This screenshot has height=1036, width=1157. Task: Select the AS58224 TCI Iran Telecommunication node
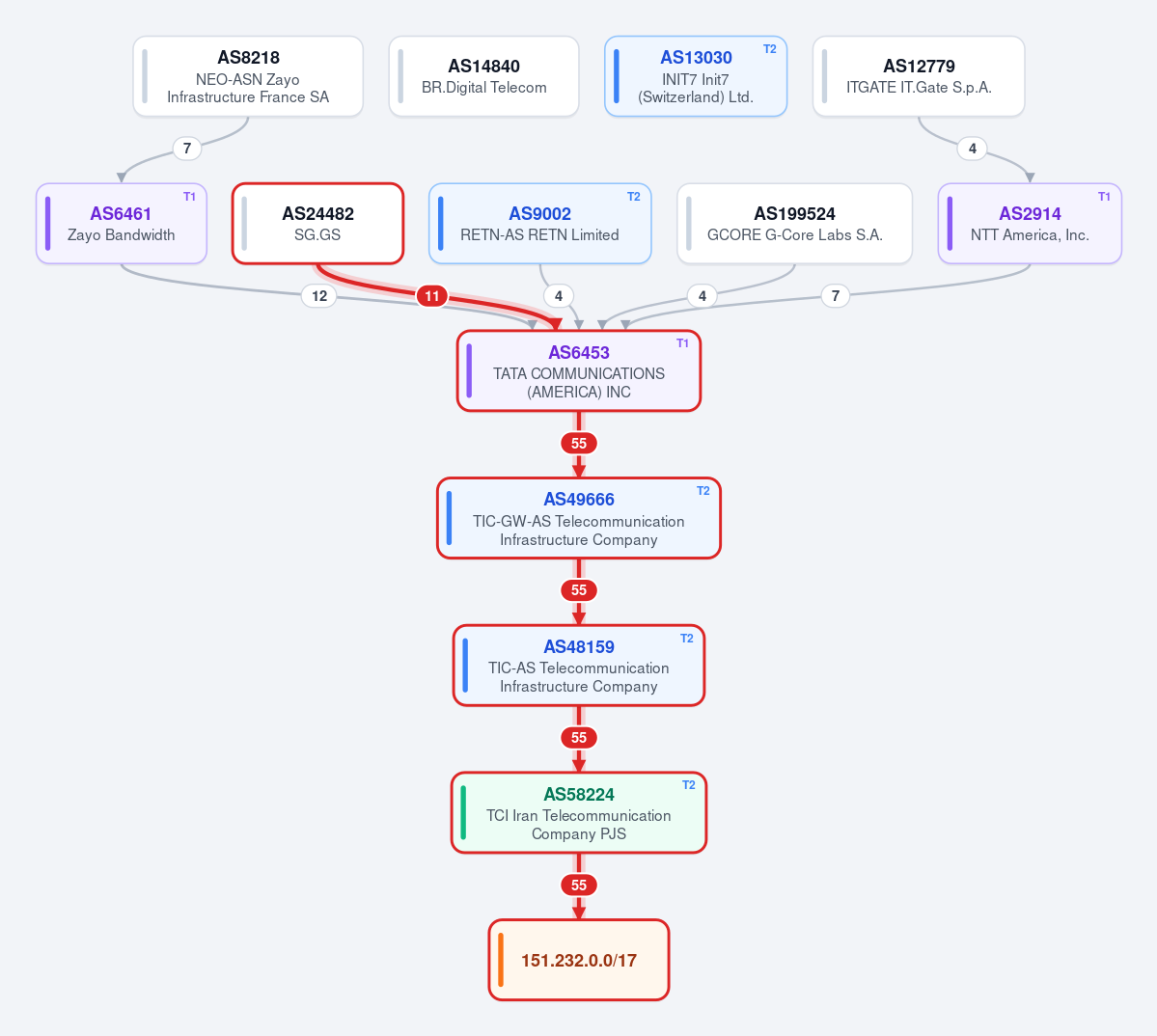point(579,812)
